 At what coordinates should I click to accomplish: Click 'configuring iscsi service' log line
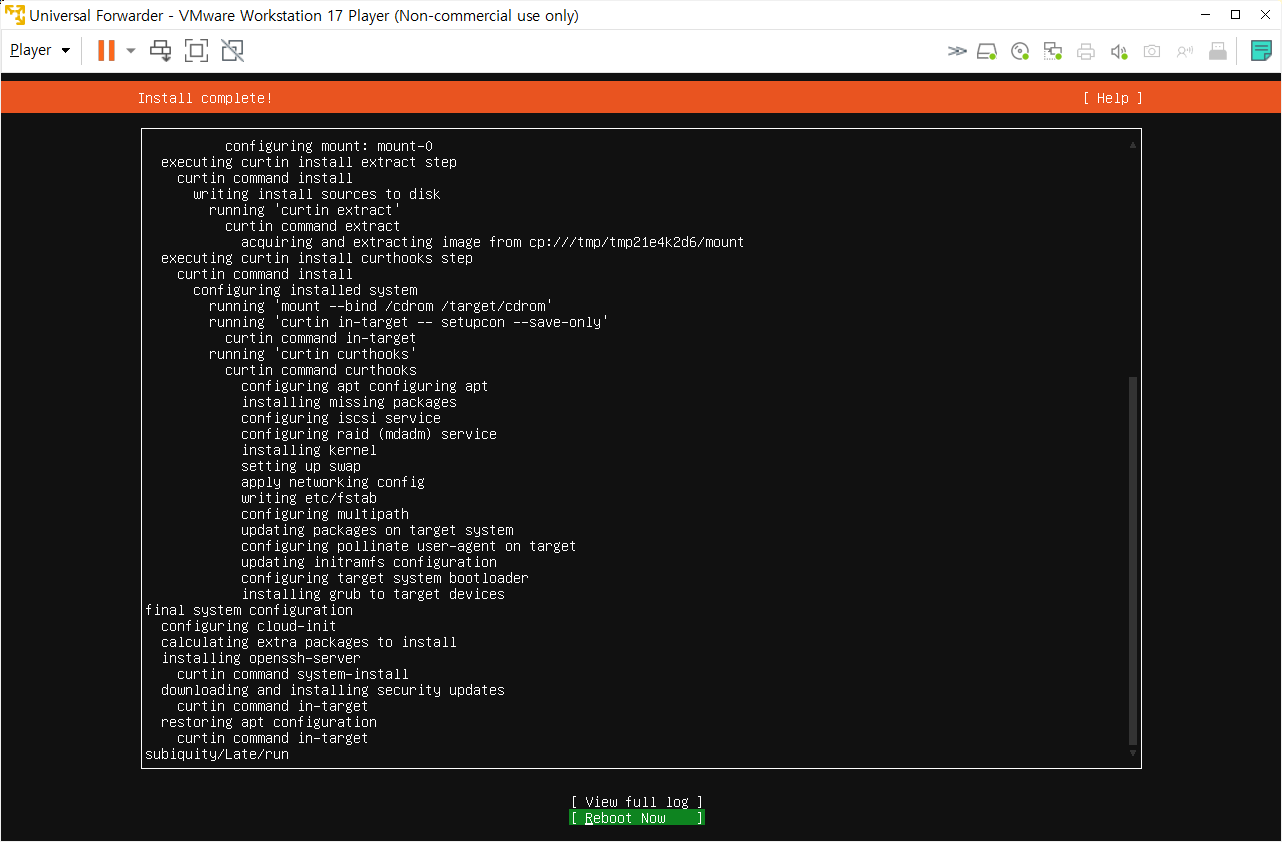pyautogui.click(x=341, y=418)
